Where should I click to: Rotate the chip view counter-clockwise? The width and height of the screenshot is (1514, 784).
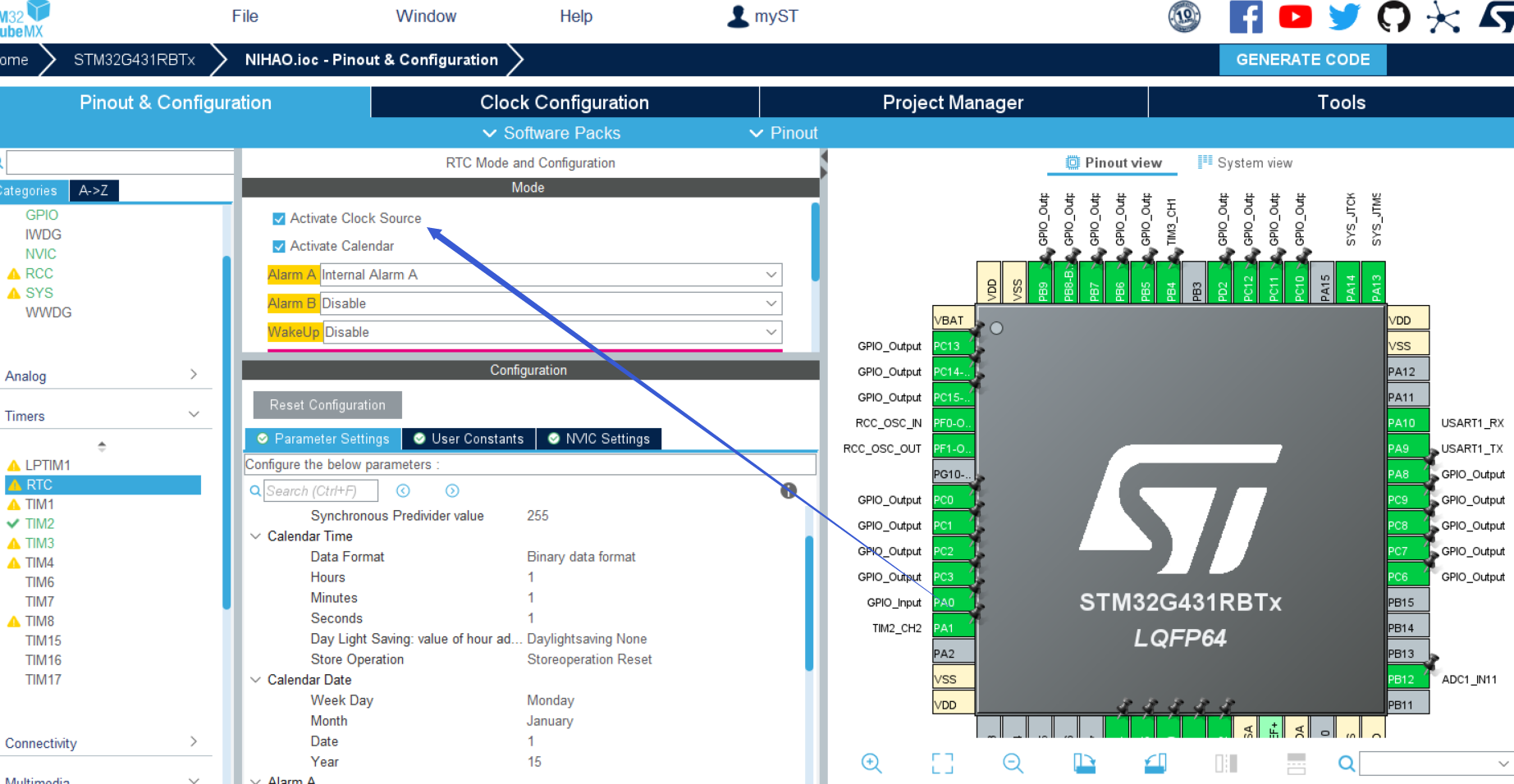click(x=1155, y=763)
